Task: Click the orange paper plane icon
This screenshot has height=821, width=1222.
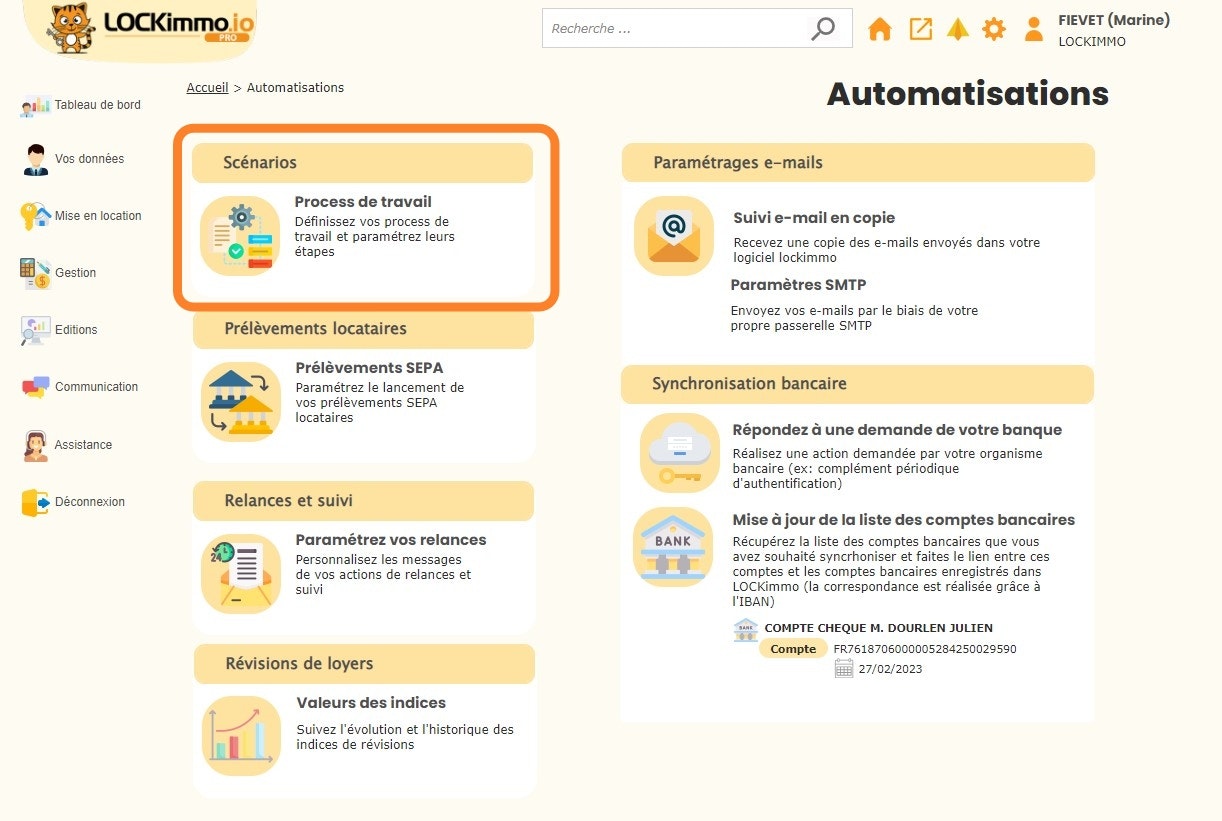Action: click(957, 29)
